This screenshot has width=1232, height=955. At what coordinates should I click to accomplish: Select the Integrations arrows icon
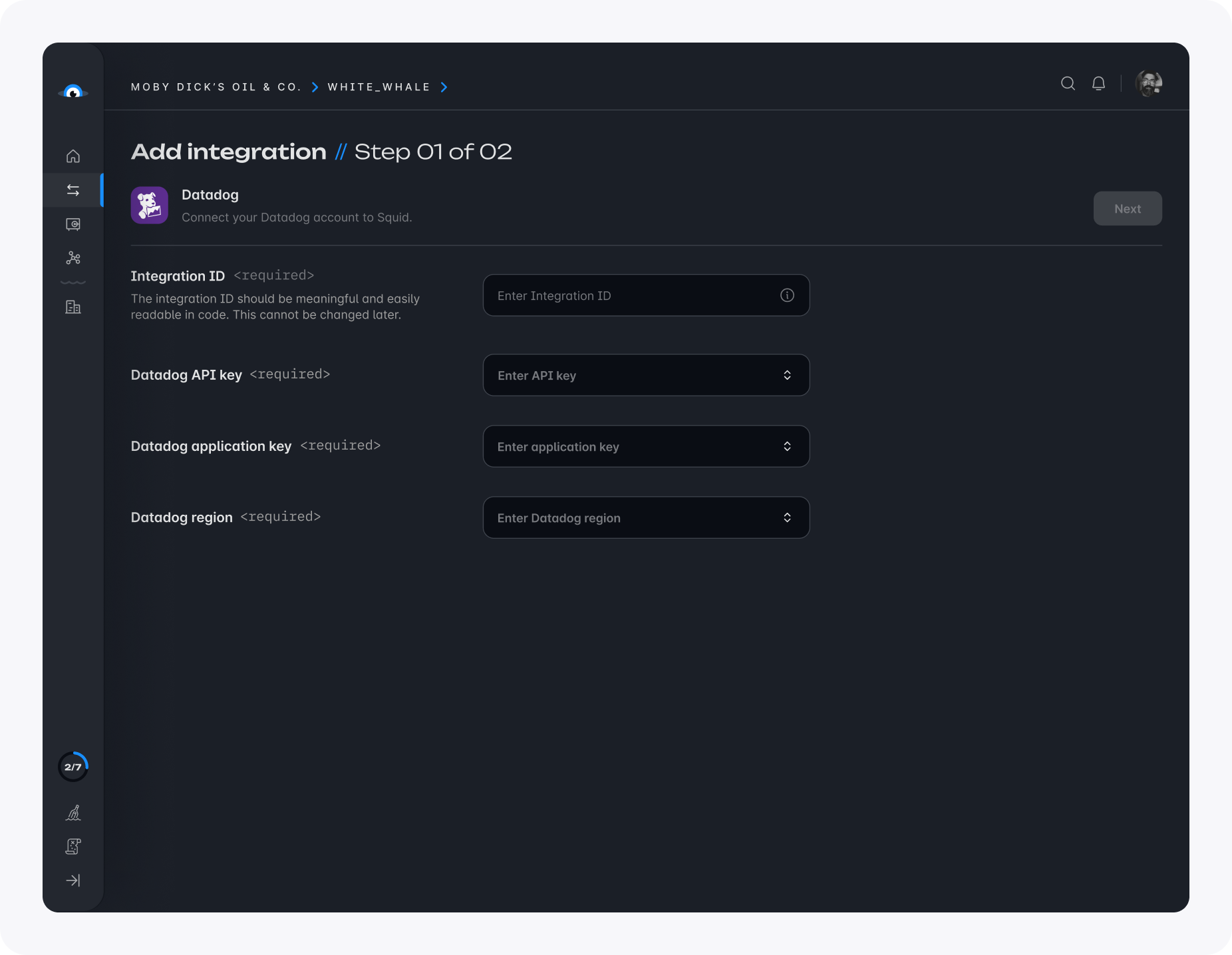point(73,190)
